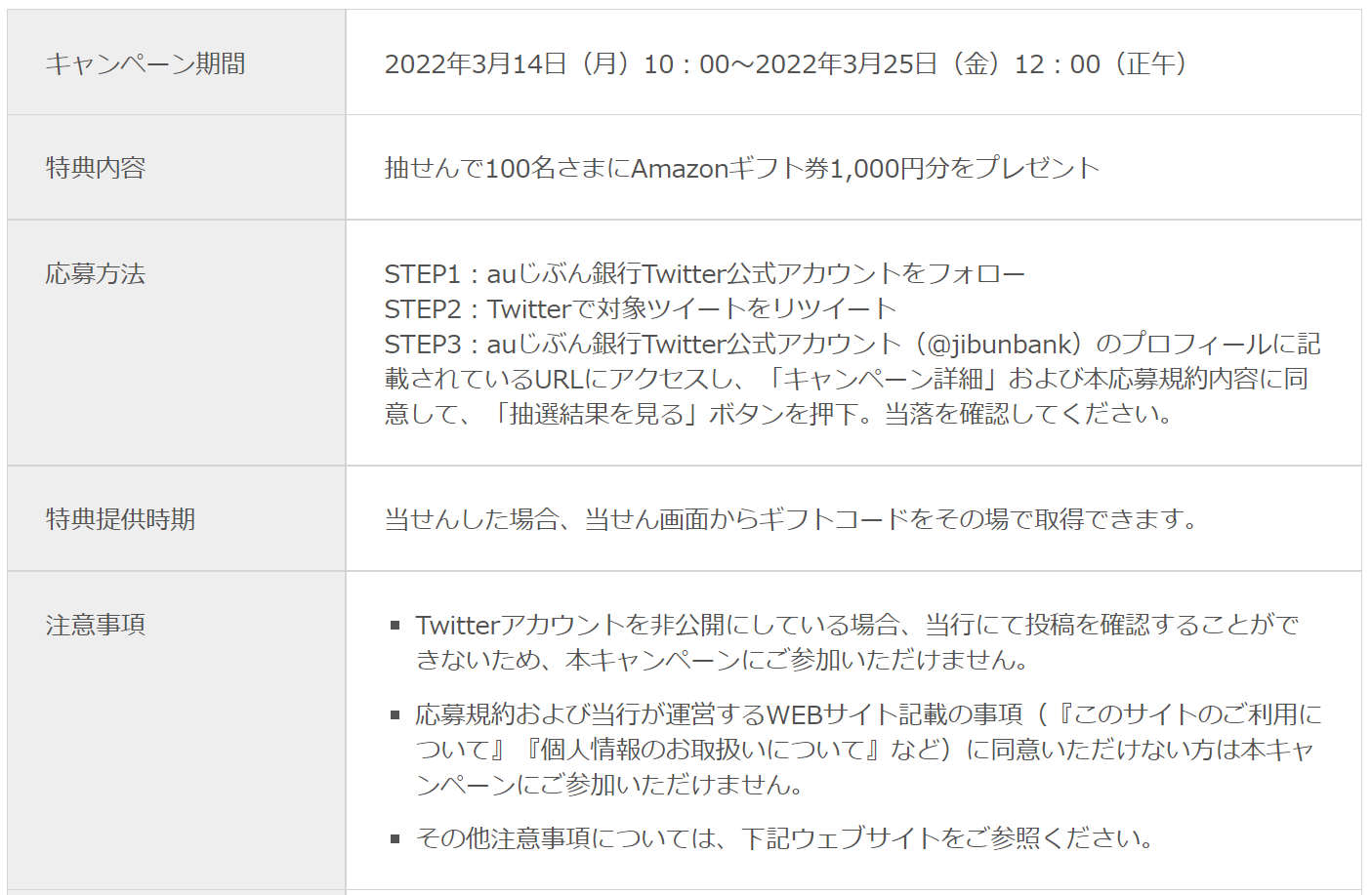This screenshot has width=1372, height=895.
Task: Select the campaign date range text
Action: click(x=785, y=64)
